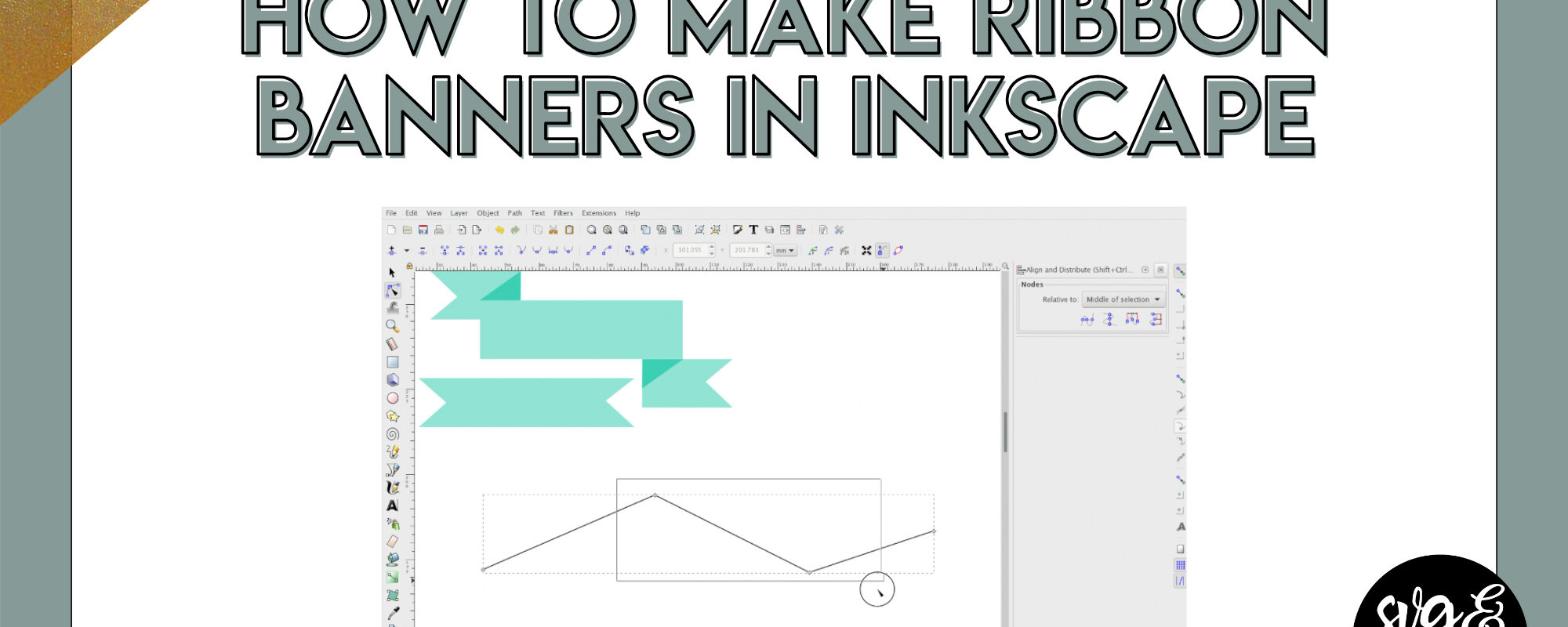The width and height of the screenshot is (1568, 627).
Task: Open the Object menu
Action: click(488, 213)
